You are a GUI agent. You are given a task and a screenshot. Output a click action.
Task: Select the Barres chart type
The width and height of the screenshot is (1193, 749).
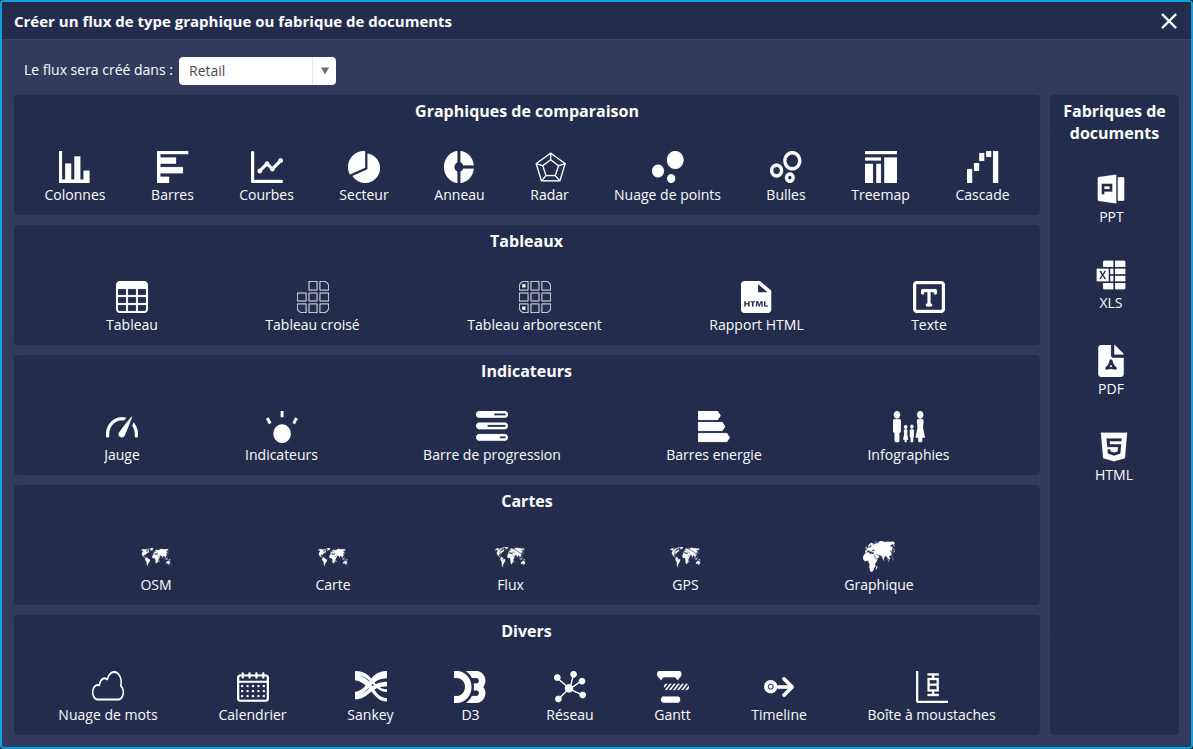(172, 176)
